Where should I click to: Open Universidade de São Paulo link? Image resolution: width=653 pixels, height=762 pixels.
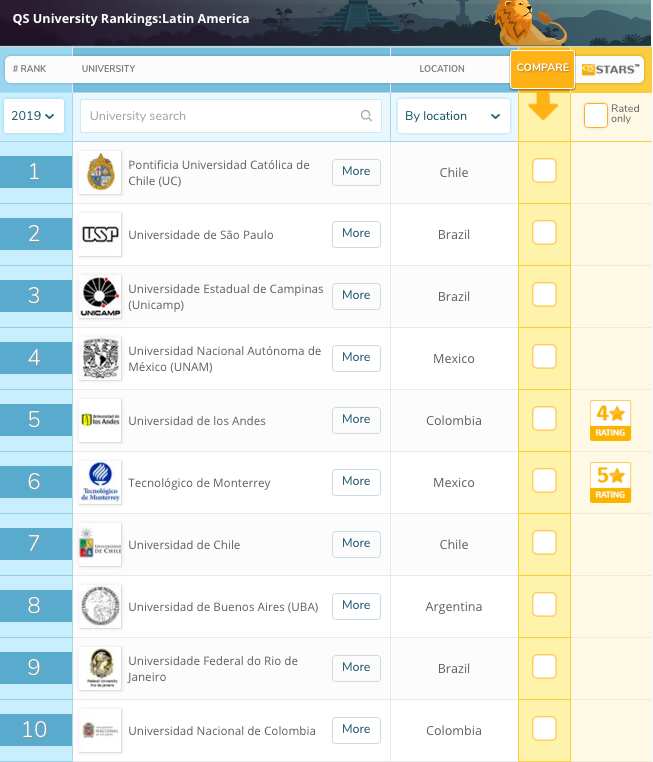click(x=201, y=235)
